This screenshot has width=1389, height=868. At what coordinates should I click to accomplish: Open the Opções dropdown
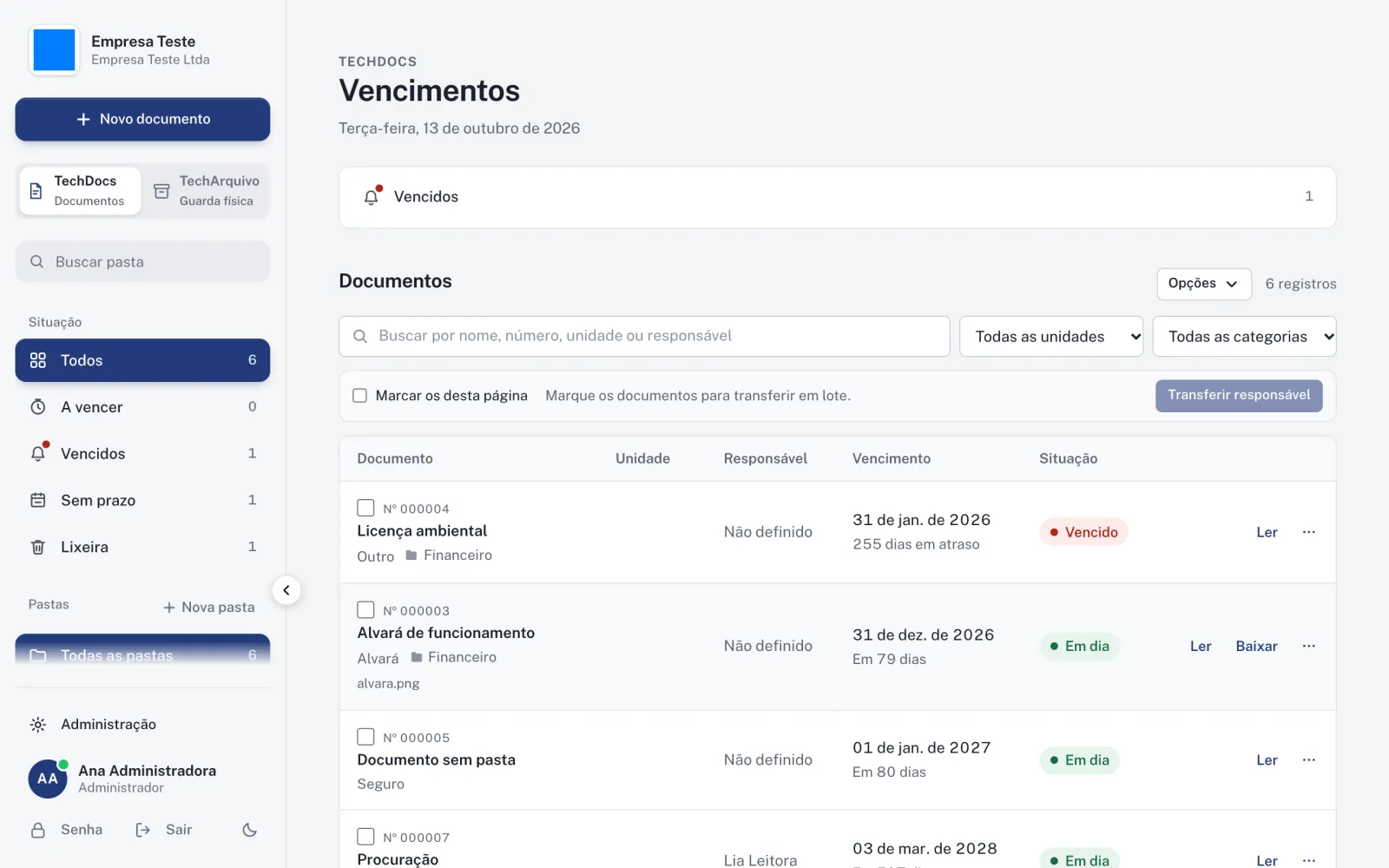[1204, 284]
